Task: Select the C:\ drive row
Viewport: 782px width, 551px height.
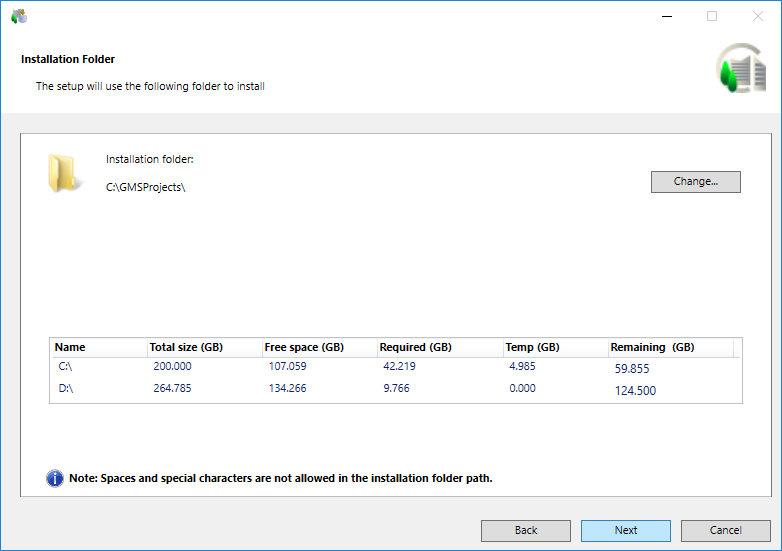Action: click(66, 367)
